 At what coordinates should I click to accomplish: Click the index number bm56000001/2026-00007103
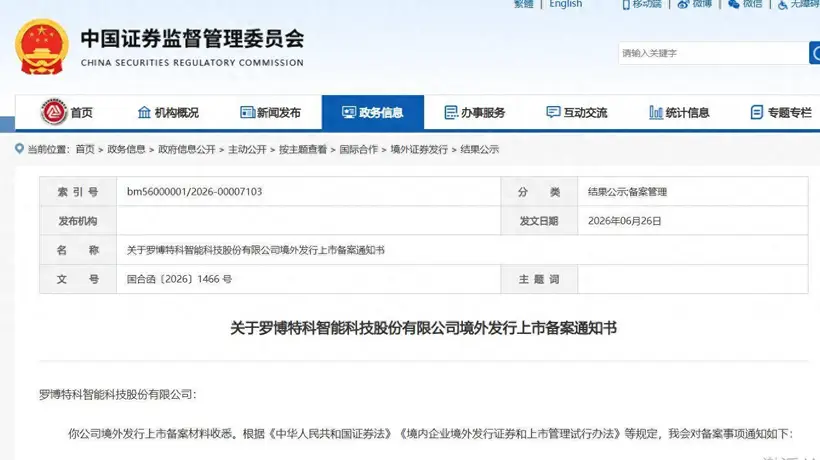click(194, 191)
